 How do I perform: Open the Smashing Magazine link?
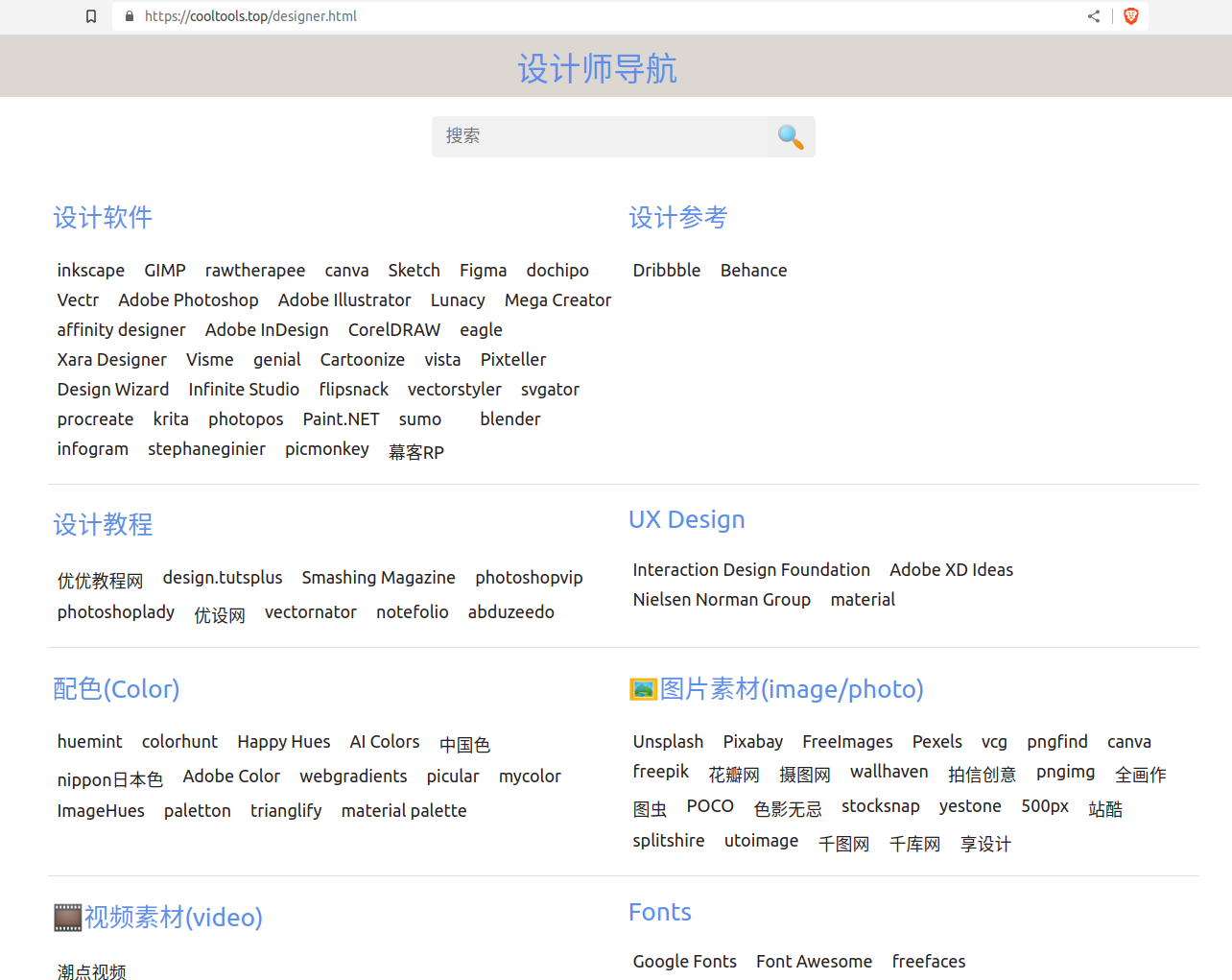coord(379,578)
